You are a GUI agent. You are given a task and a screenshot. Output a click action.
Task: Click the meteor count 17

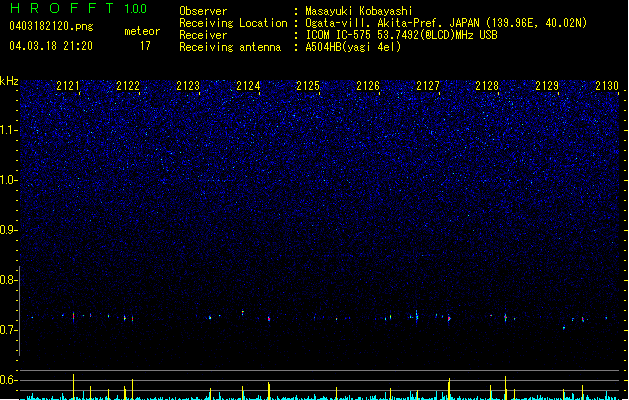[x=145, y=46]
